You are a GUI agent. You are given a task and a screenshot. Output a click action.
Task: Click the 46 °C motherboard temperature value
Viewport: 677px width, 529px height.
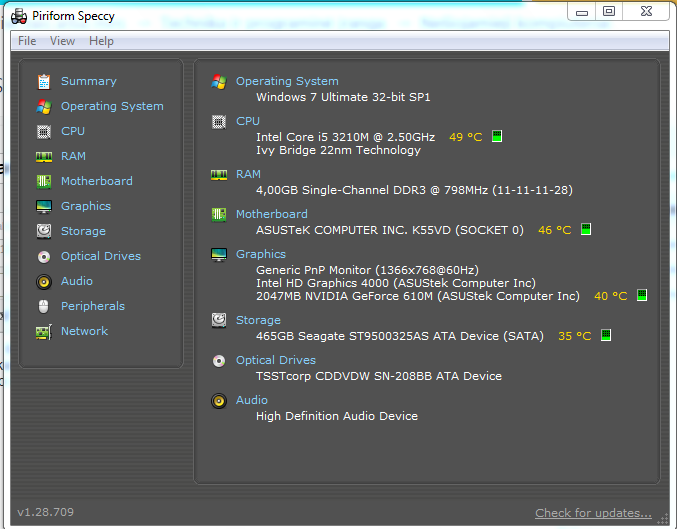point(554,230)
